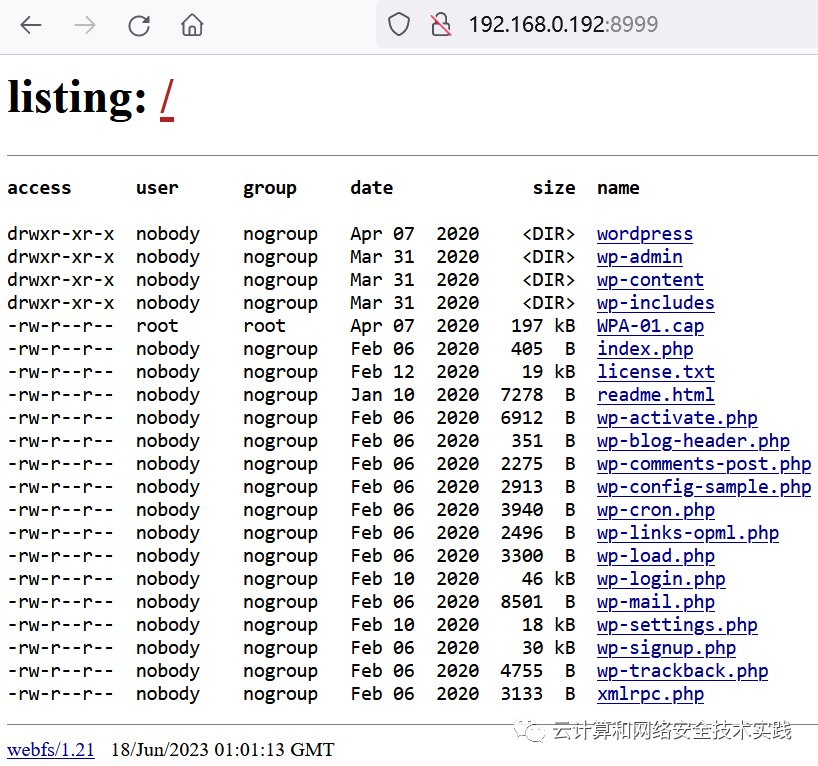Image resolution: width=818 pixels, height=766 pixels.
Task: Select the 'group' column header text
Action: point(270,188)
